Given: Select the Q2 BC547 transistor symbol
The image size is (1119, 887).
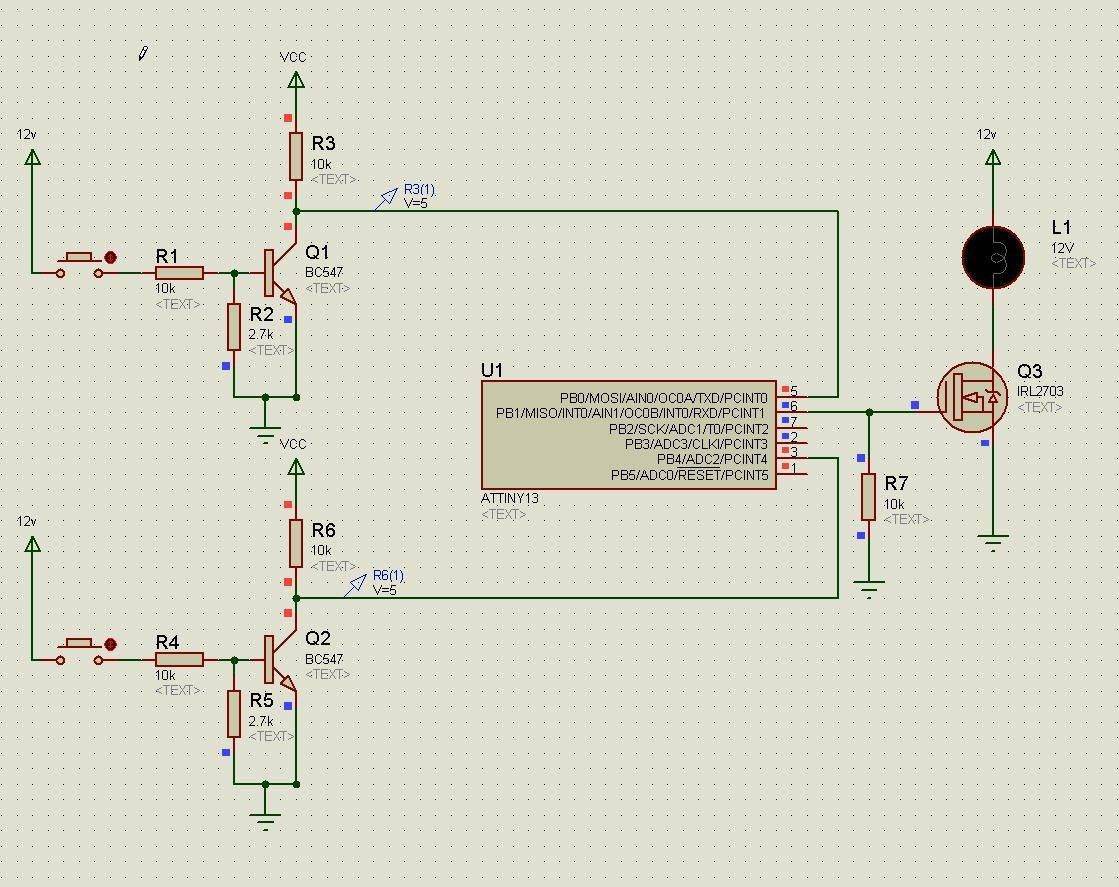Looking at the screenshot, I should tap(277, 659).
